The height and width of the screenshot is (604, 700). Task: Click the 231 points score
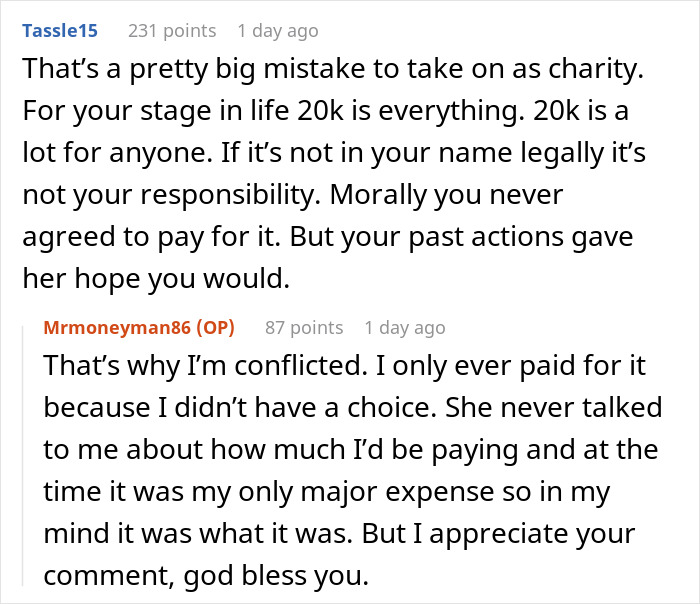pos(172,31)
